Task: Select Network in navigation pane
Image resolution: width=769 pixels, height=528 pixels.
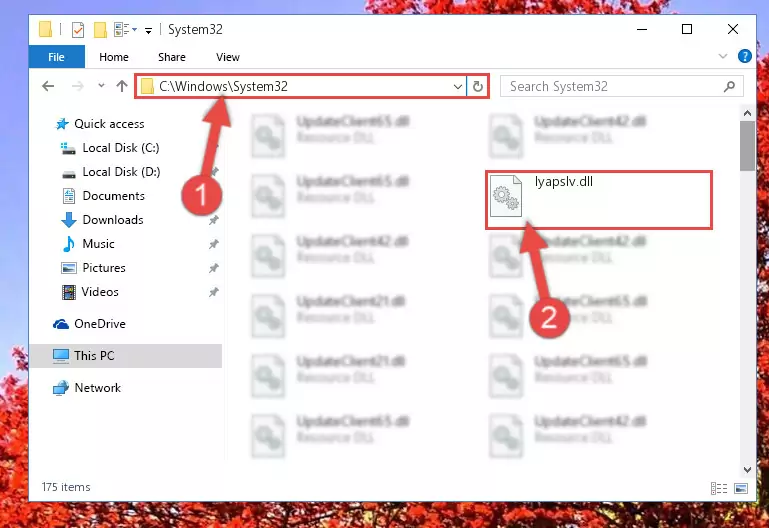Action: click(98, 388)
